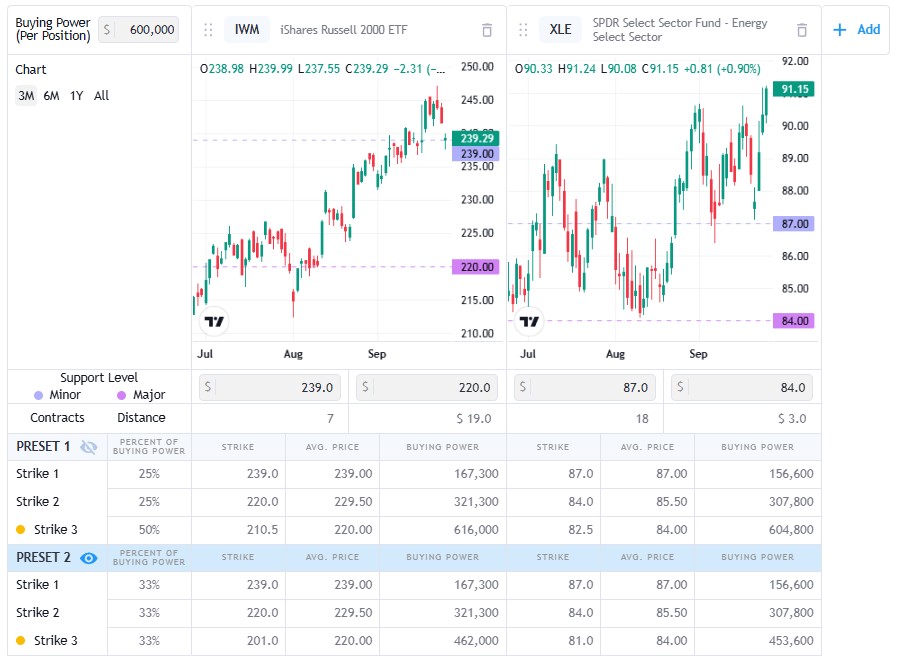
Task: Click the 220.00 major support label on IWM chart
Action: tap(474, 267)
